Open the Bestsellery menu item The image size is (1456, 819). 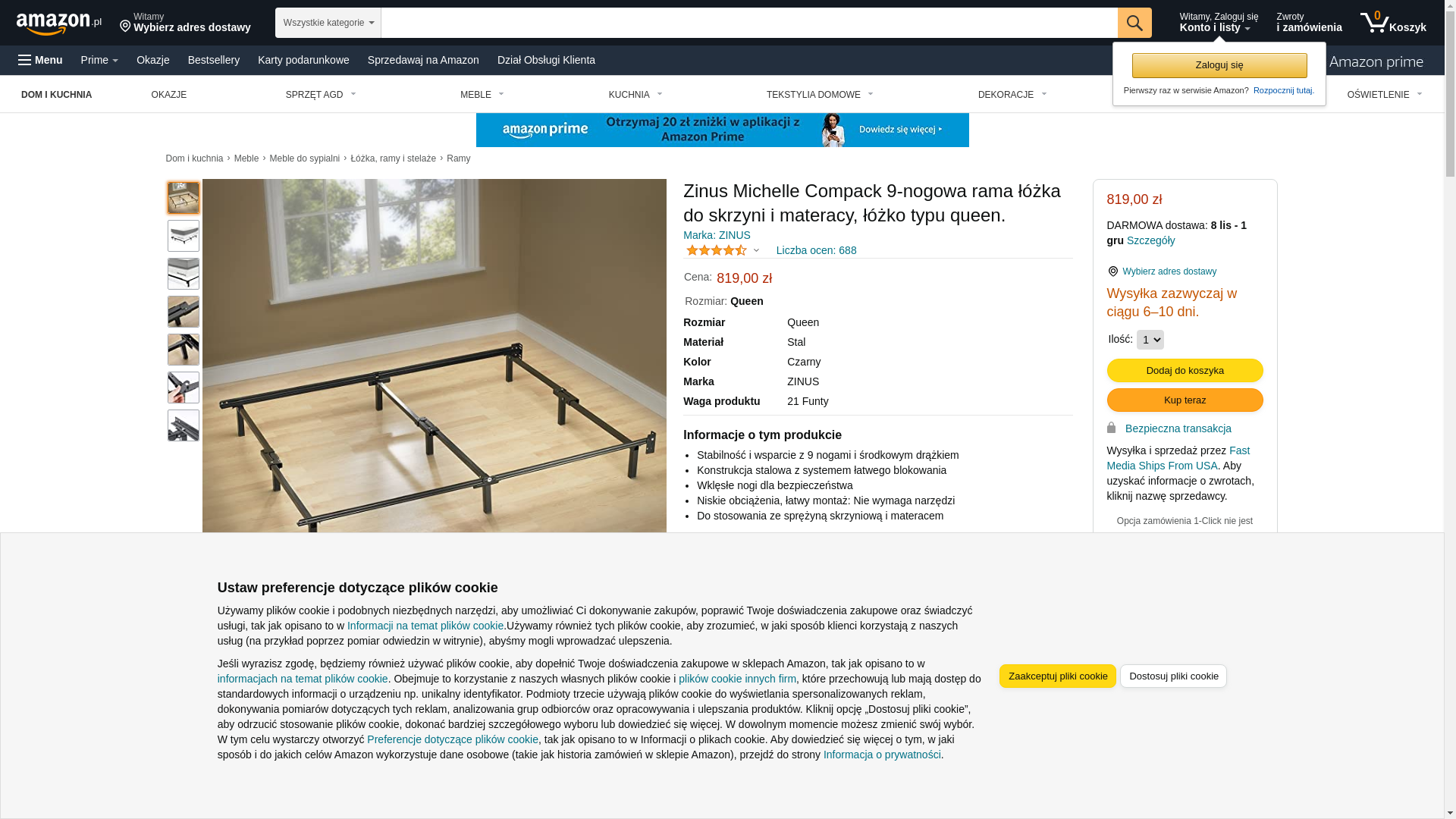(x=214, y=60)
